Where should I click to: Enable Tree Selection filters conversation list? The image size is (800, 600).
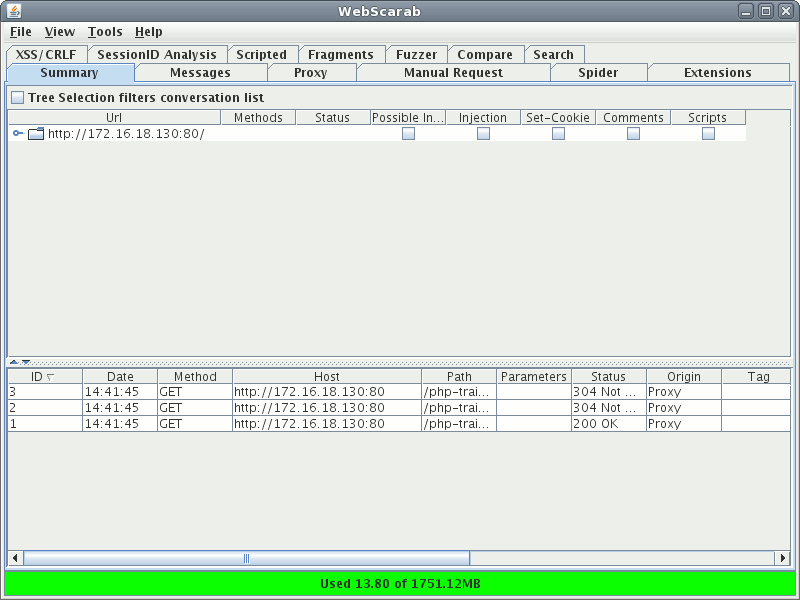click(16, 97)
